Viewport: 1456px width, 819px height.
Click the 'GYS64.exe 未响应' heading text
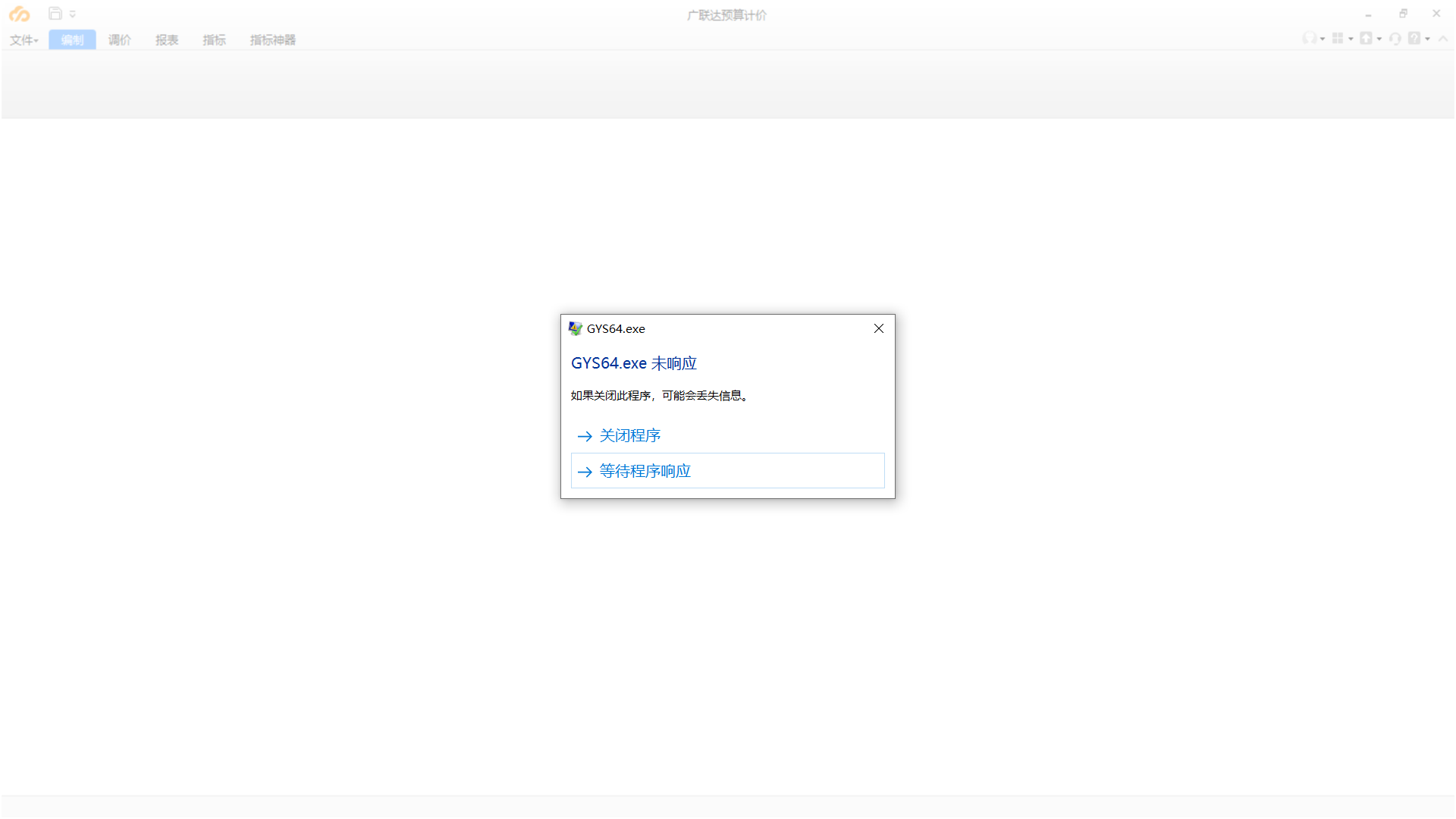(634, 363)
